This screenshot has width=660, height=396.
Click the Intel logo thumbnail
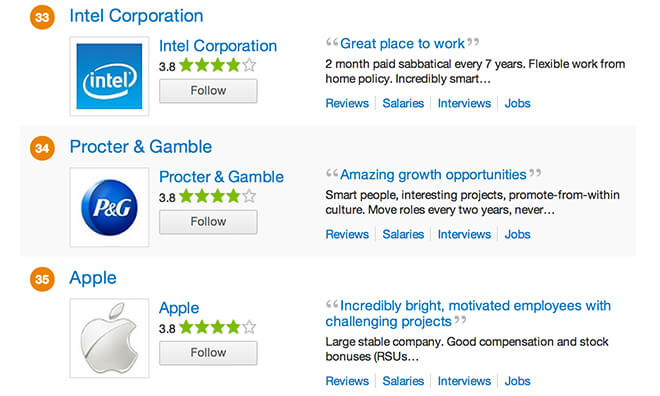[x=109, y=76]
